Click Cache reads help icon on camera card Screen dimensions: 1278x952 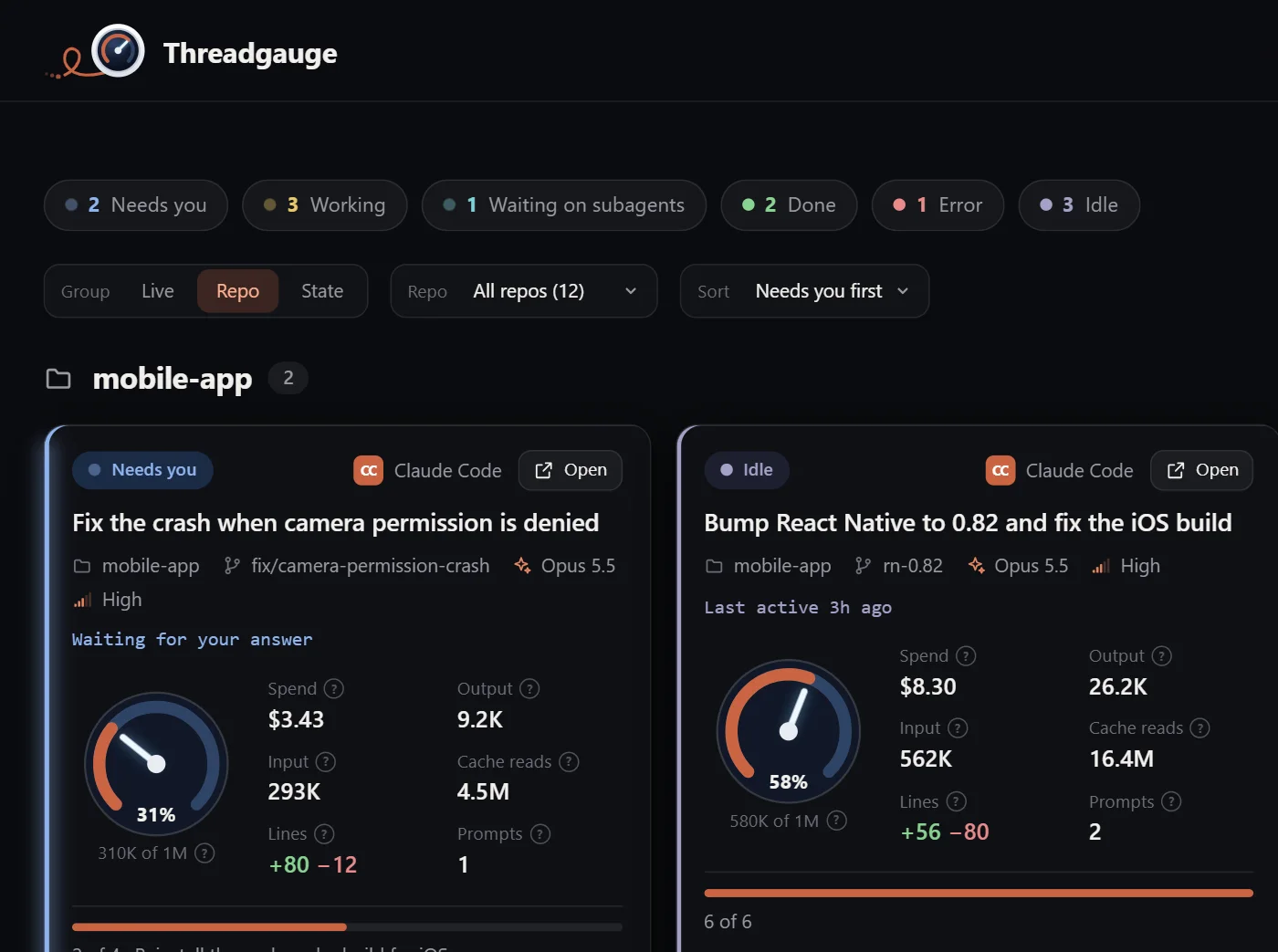click(569, 762)
